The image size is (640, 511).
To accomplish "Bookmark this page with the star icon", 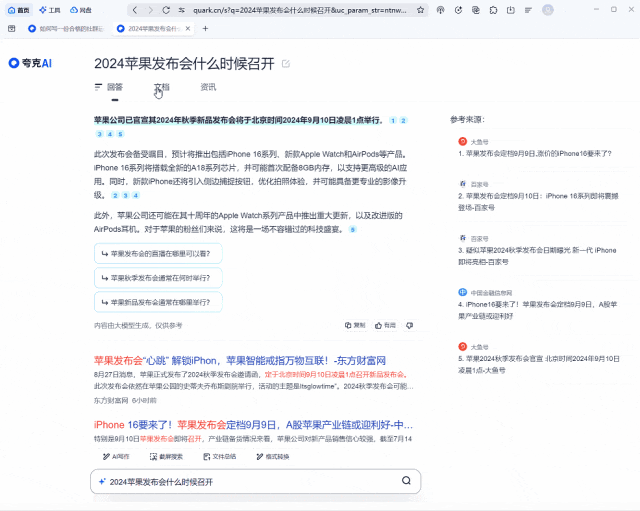I will 420,10.
